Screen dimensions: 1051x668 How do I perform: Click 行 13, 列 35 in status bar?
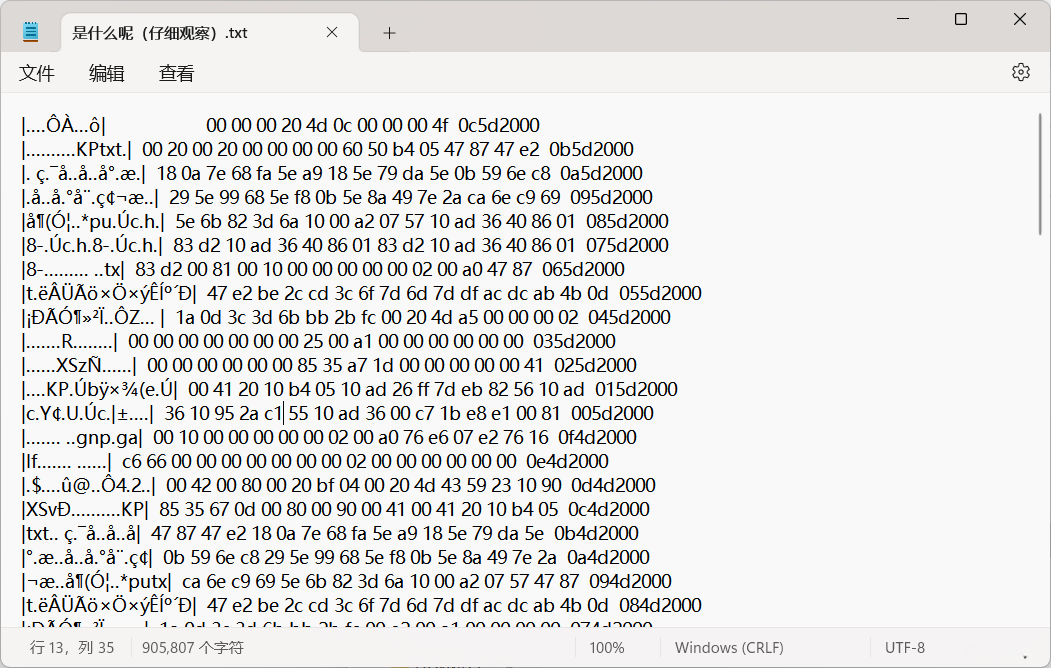tap(72, 648)
